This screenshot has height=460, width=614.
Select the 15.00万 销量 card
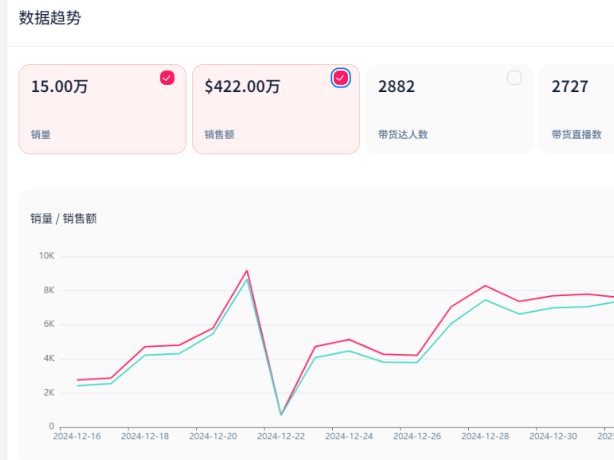[102, 109]
